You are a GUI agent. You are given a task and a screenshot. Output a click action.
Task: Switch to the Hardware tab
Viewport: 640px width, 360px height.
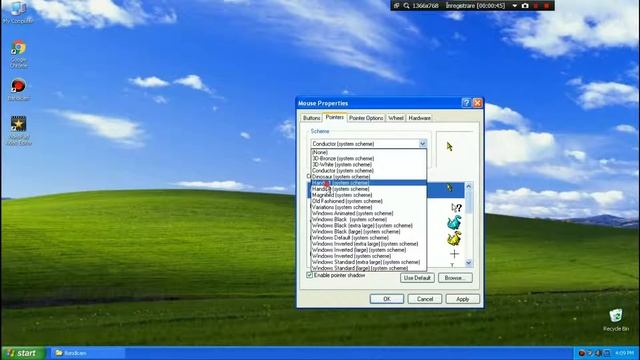[420, 118]
